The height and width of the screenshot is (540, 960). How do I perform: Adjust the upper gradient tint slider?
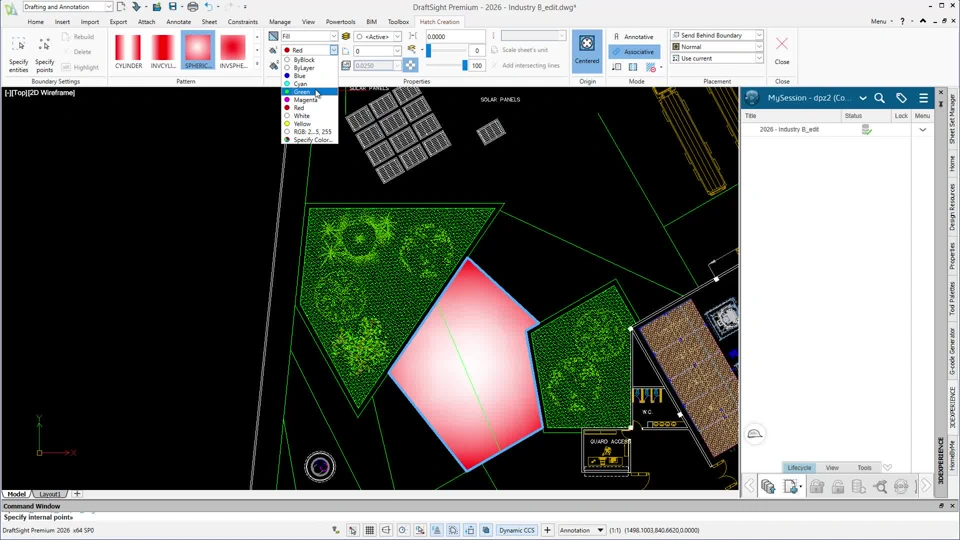coord(429,50)
